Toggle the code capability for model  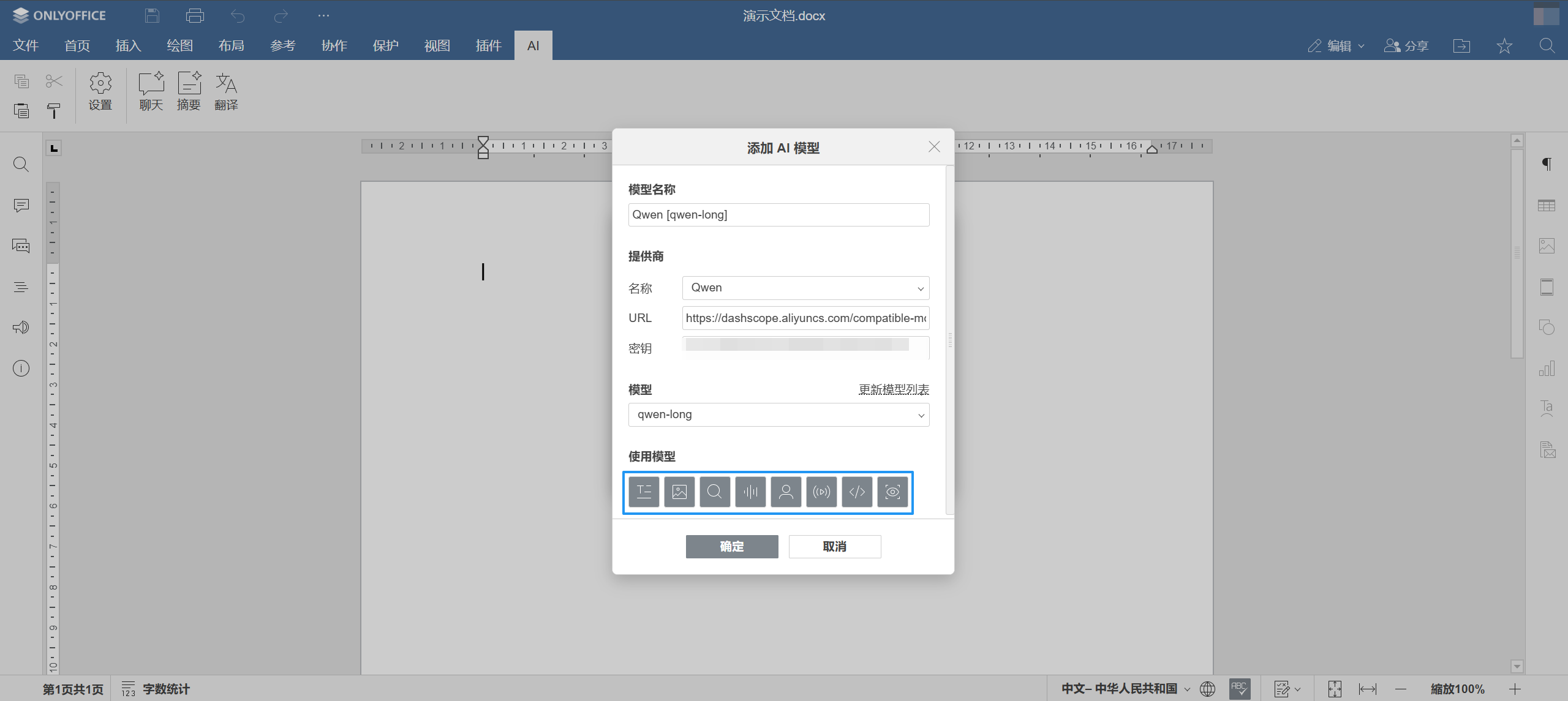click(x=857, y=492)
